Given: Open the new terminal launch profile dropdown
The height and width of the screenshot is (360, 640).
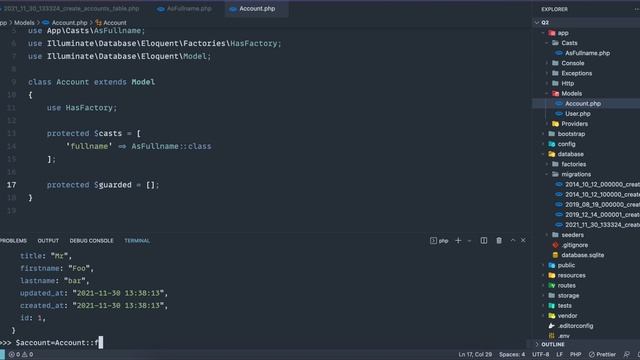Looking at the screenshot, I should tap(469, 241).
